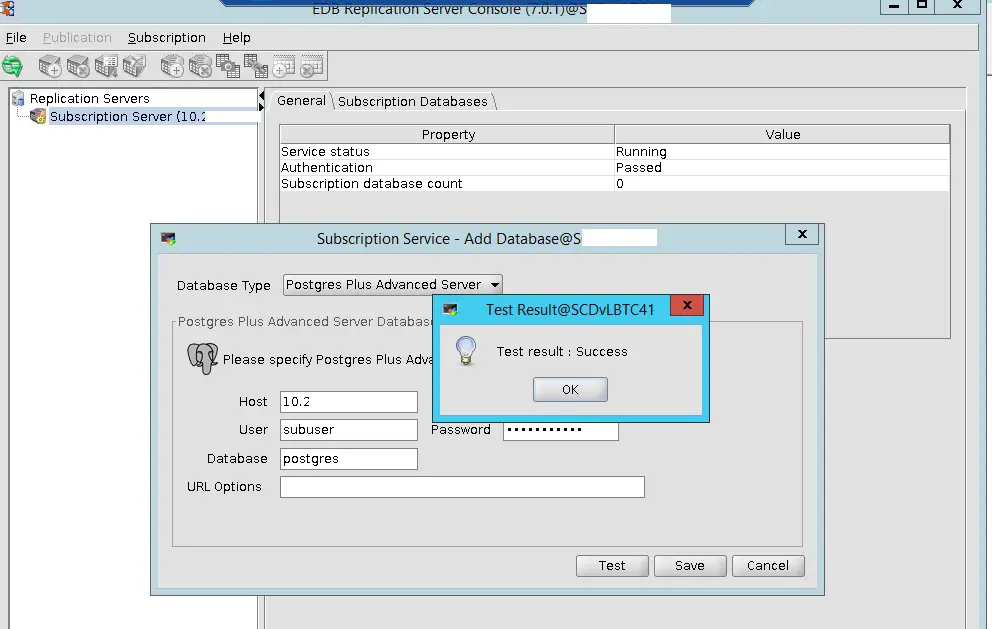This screenshot has height=629, width=992.
Task: Minimize the Replication Server Console window
Action: 894,6
